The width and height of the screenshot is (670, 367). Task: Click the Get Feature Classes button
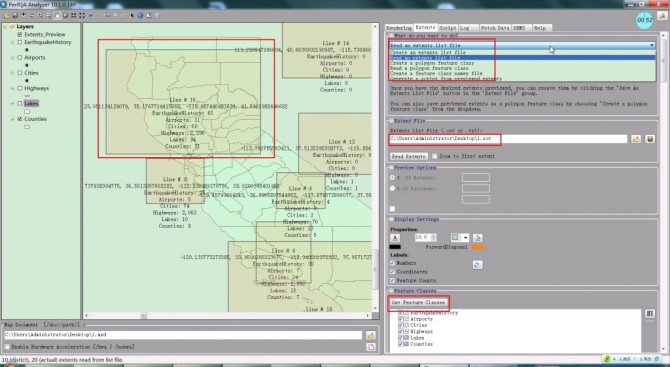(x=418, y=302)
